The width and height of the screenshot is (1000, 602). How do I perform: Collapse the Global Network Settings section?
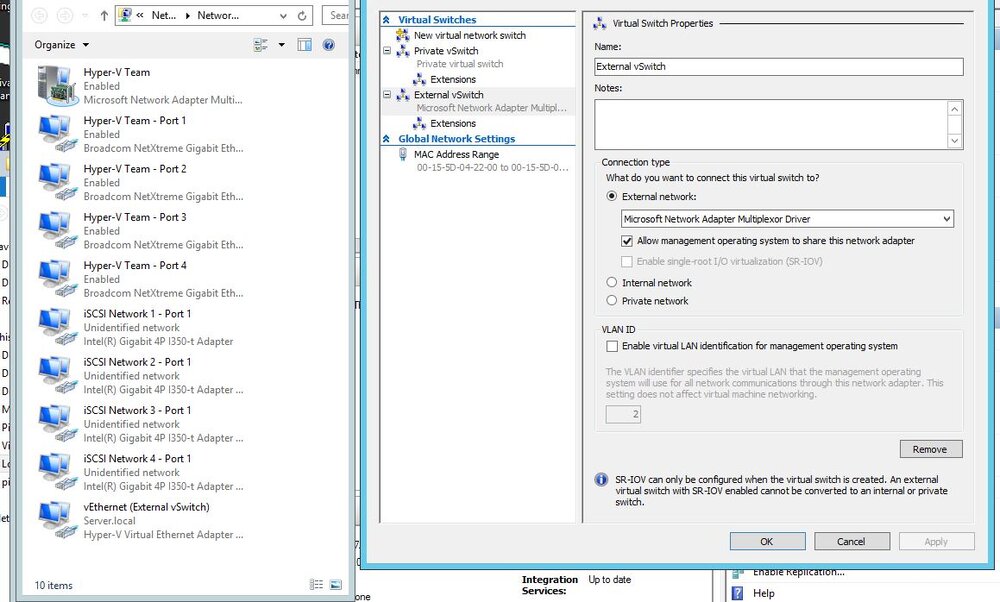click(x=386, y=138)
